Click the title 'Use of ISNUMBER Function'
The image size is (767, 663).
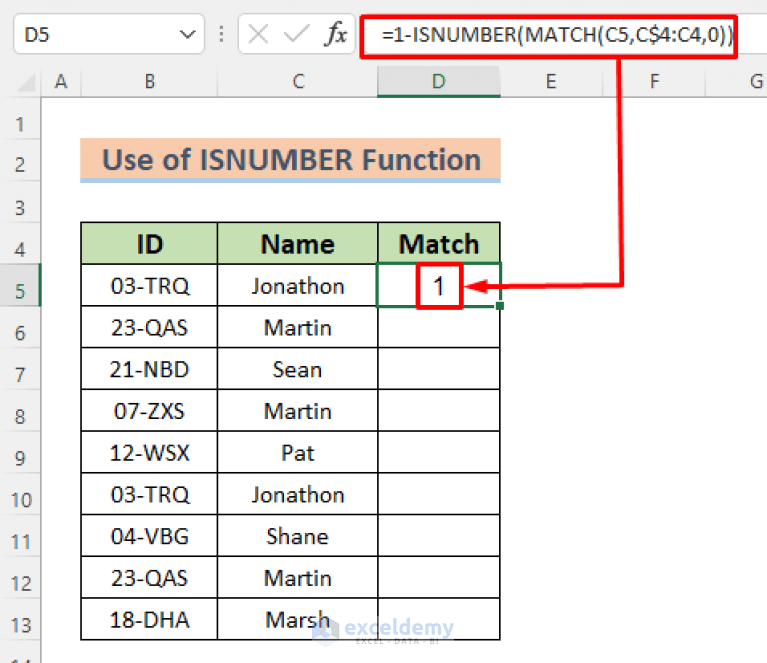pyautogui.click(x=291, y=160)
